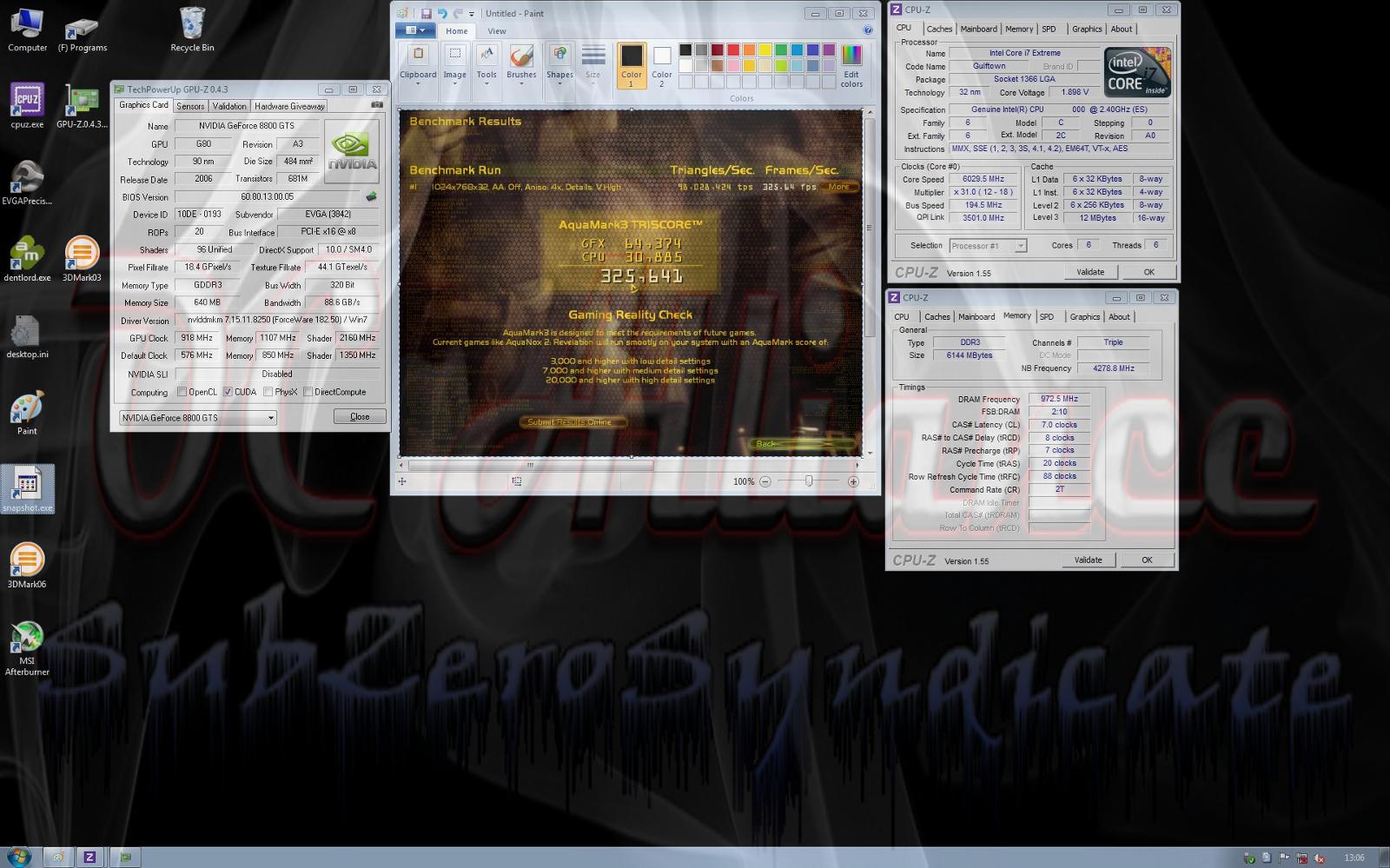Click the Close button in GPU-Z
This screenshot has height=868, width=1390.
coord(360,417)
